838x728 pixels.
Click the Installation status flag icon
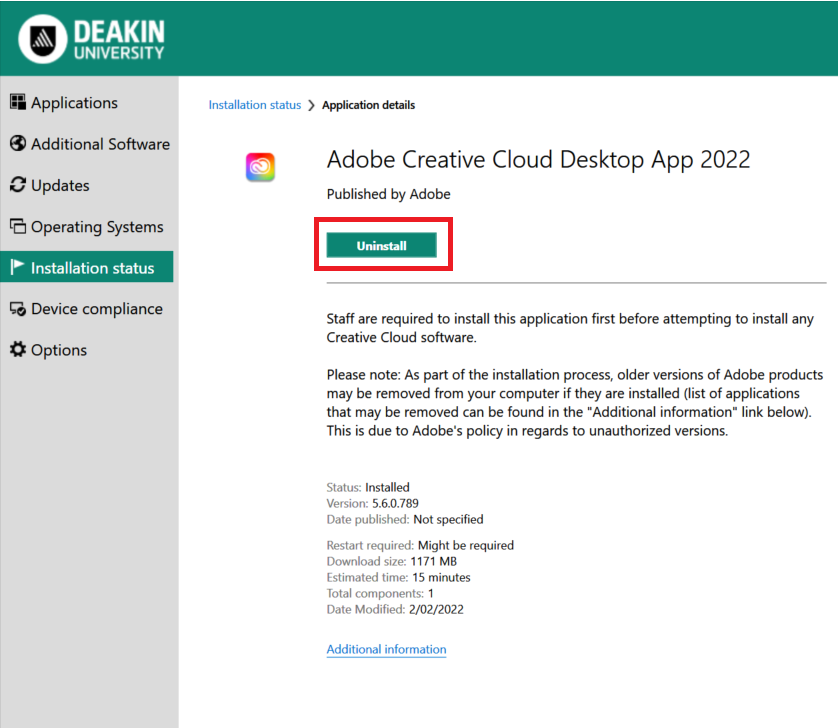point(18,267)
